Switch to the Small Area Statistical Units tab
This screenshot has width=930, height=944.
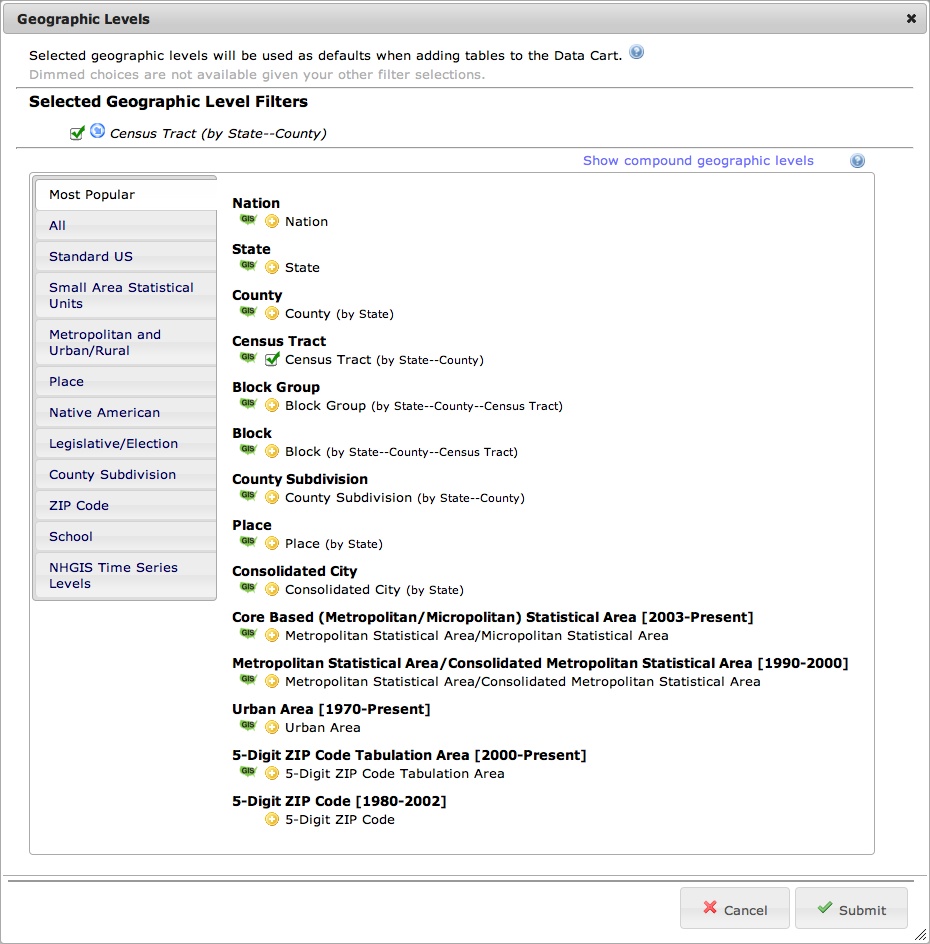124,295
